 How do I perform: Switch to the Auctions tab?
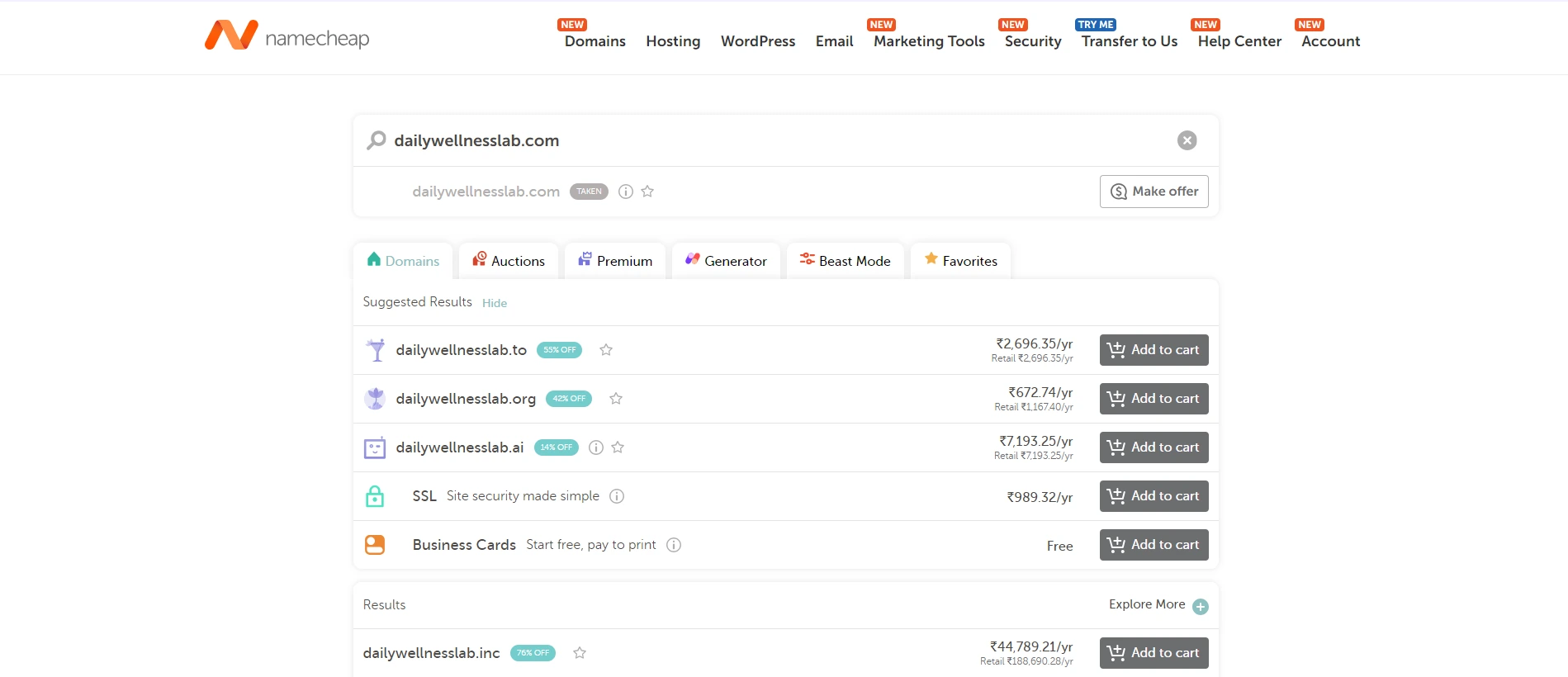509,261
